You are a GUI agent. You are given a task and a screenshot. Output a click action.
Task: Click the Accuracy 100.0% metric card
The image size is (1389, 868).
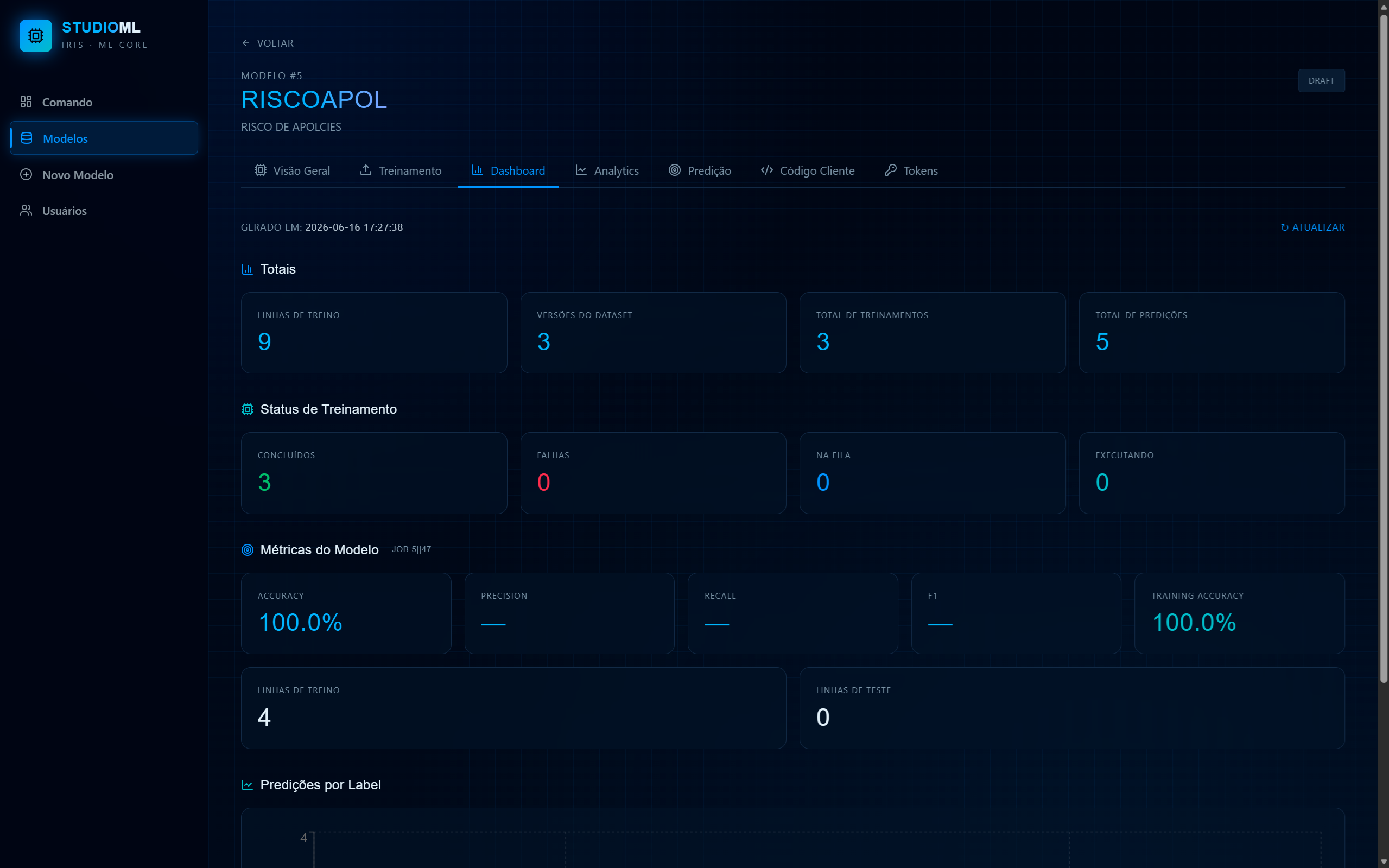[x=346, y=613]
